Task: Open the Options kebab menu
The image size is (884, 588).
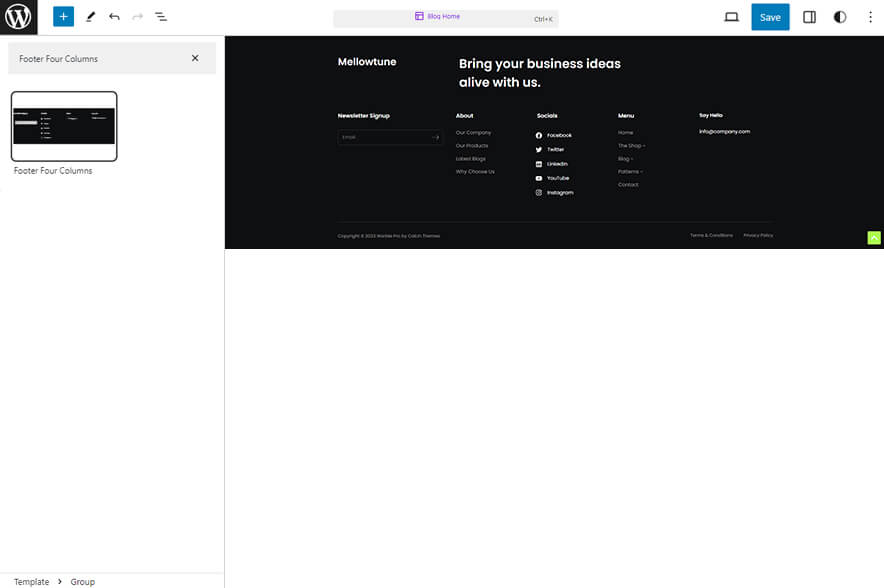Action: (x=871, y=16)
